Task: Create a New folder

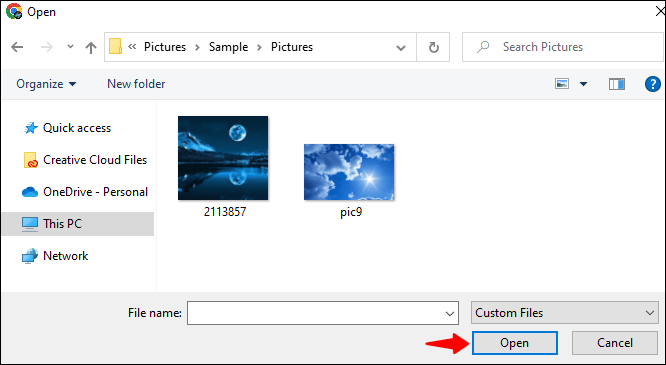Action: pyautogui.click(x=136, y=84)
